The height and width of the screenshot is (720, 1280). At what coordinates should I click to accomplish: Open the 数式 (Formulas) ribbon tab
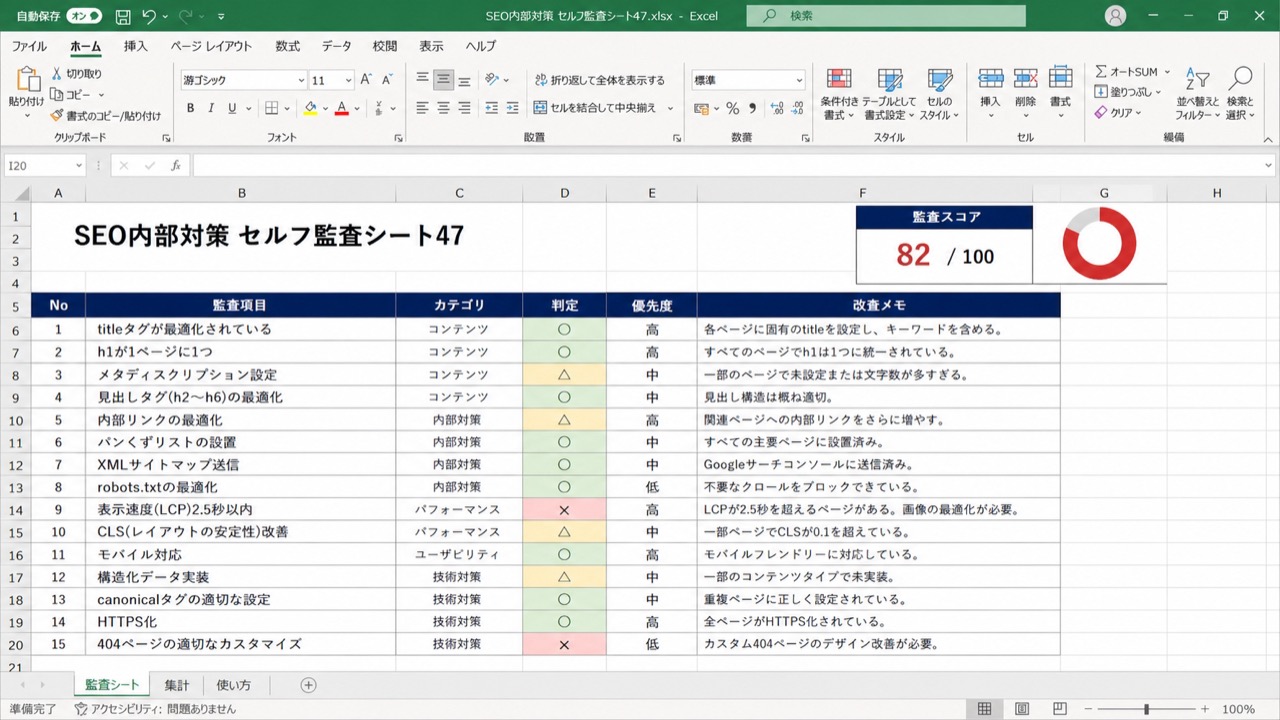[x=288, y=46]
